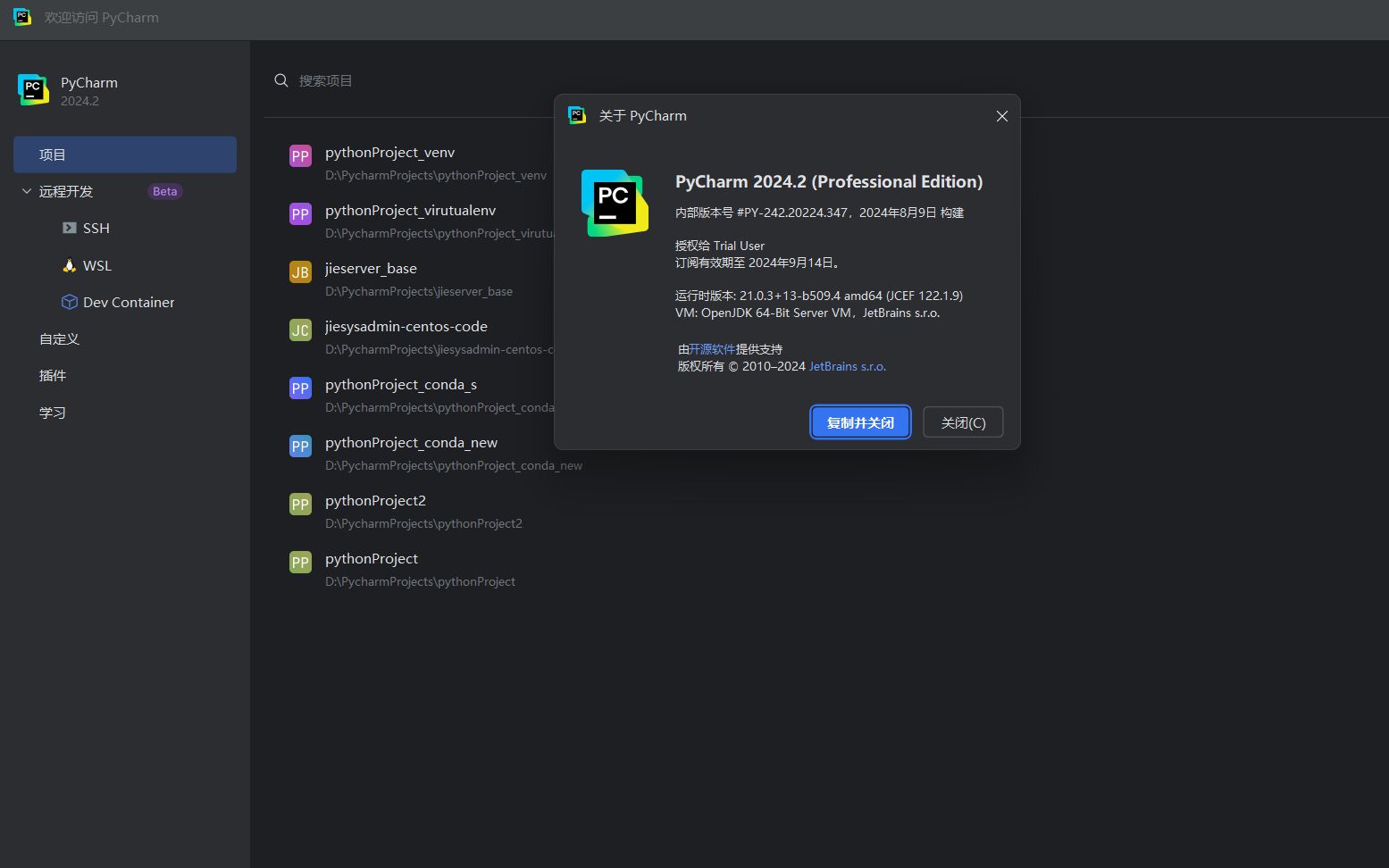Image resolution: width=1389 pixels, height=868 pixels.
Task: Click the jieserver_base JB avatar icon
Action: pos(300,272)
